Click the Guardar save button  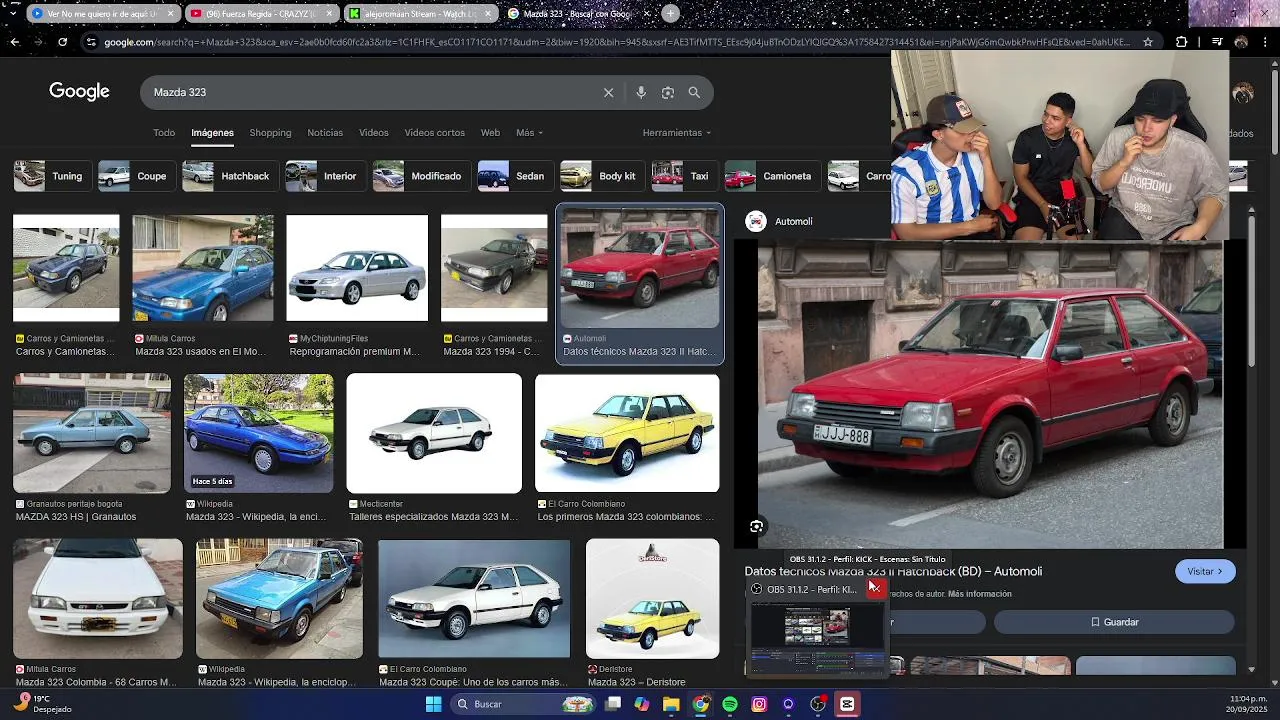click(1114, 622)
